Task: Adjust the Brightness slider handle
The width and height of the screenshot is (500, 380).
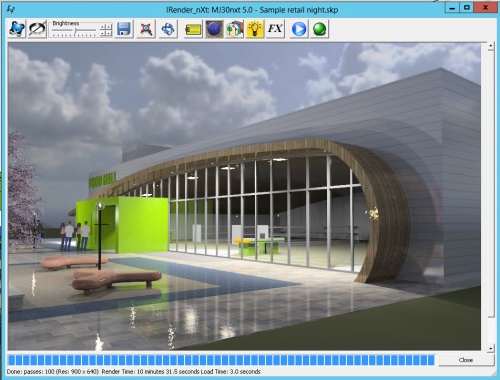Action: point(76,32)
